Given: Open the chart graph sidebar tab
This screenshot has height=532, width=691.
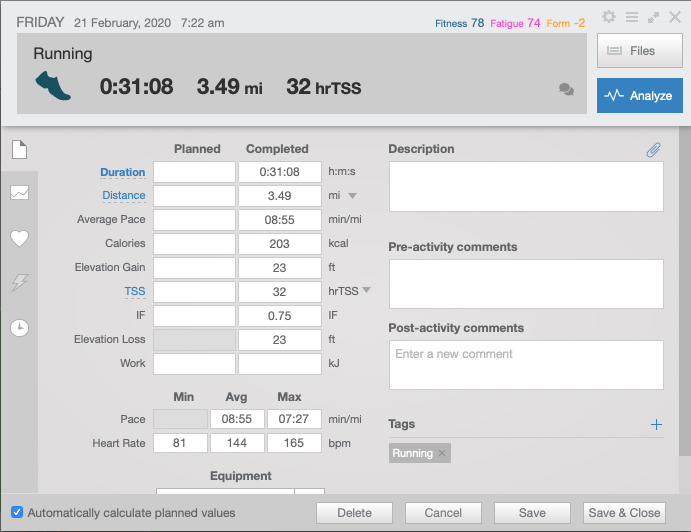Looking at the screenshot, I should (19, 193).
